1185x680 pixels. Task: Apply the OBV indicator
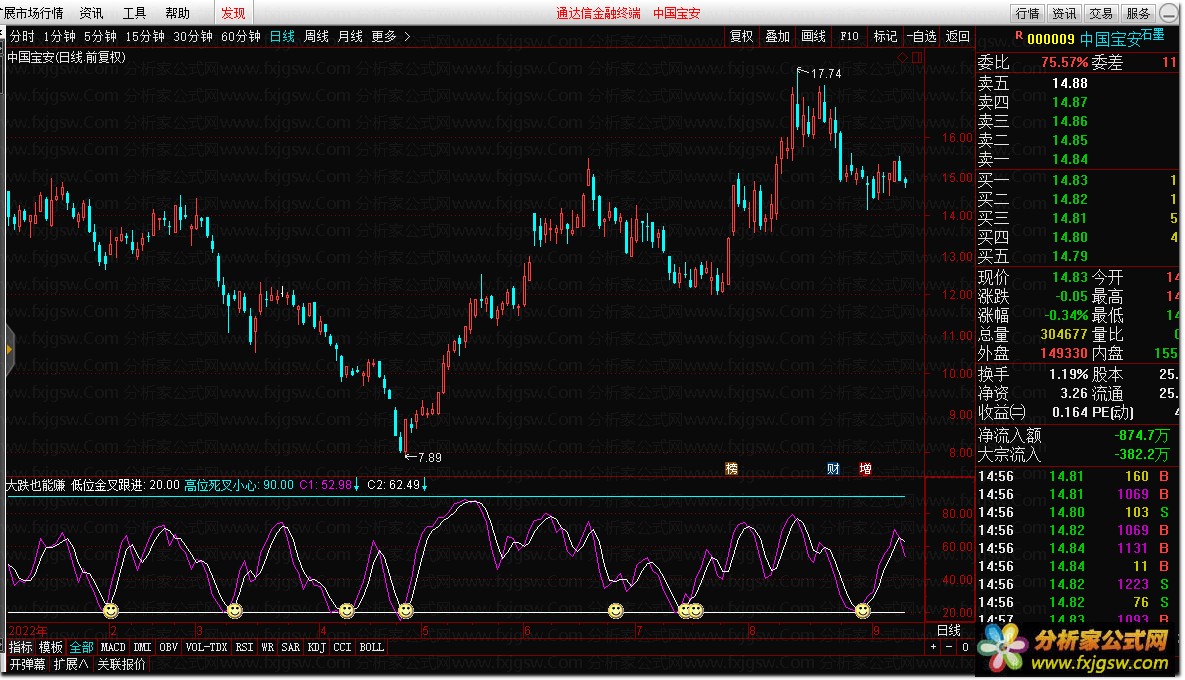pyautogui.click(x=169, y=647)
